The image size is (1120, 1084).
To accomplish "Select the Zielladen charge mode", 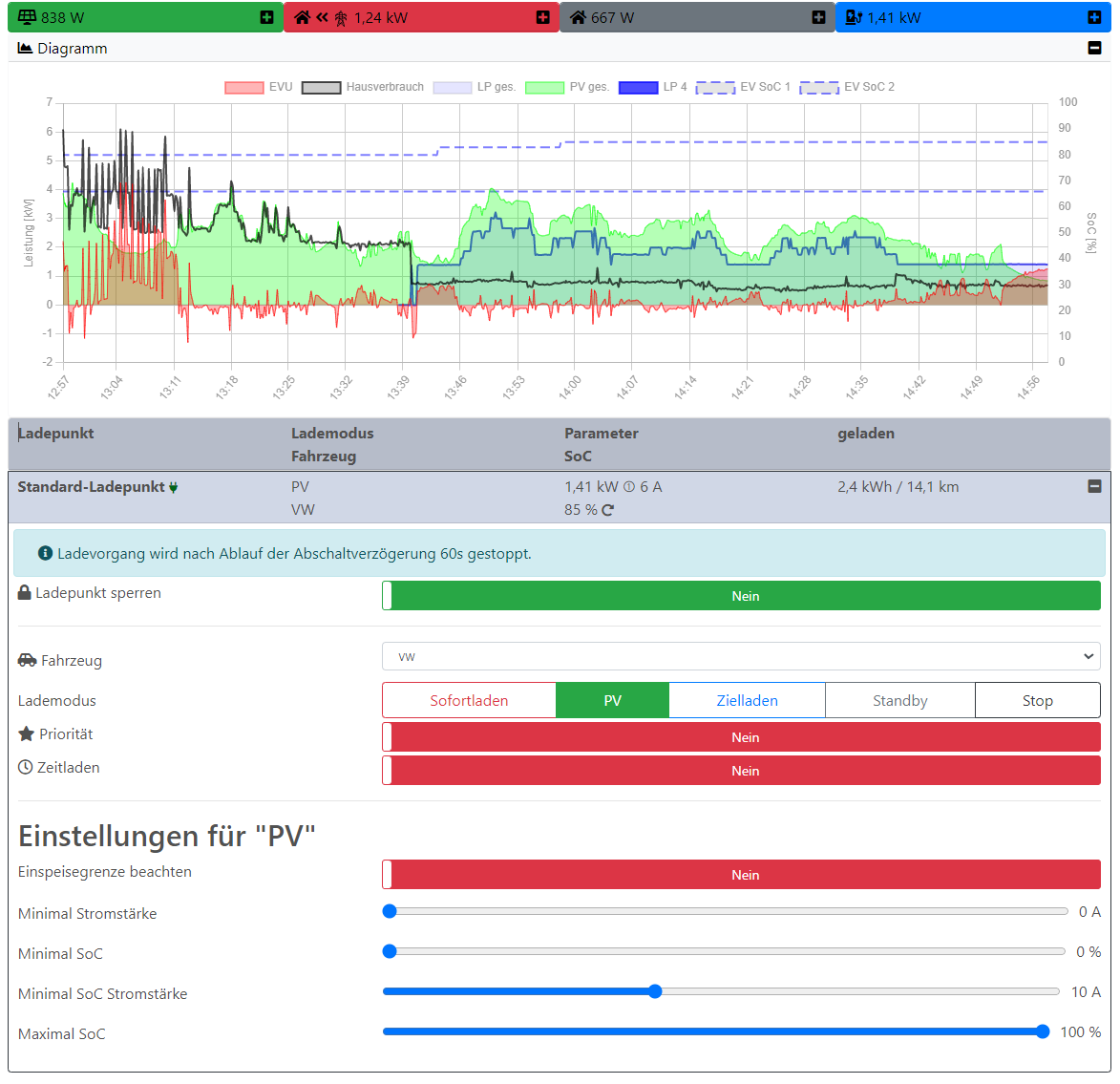I will [x=747, y=700].
